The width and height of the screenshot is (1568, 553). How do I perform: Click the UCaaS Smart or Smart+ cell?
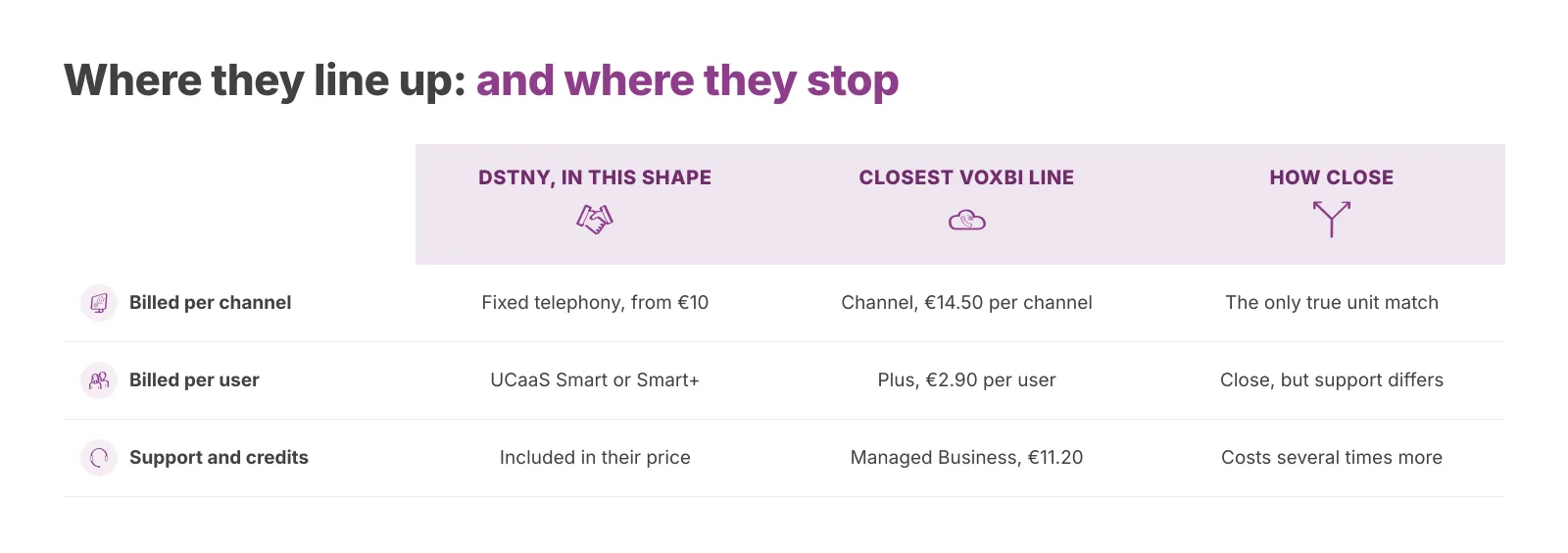tap(595, 380)
